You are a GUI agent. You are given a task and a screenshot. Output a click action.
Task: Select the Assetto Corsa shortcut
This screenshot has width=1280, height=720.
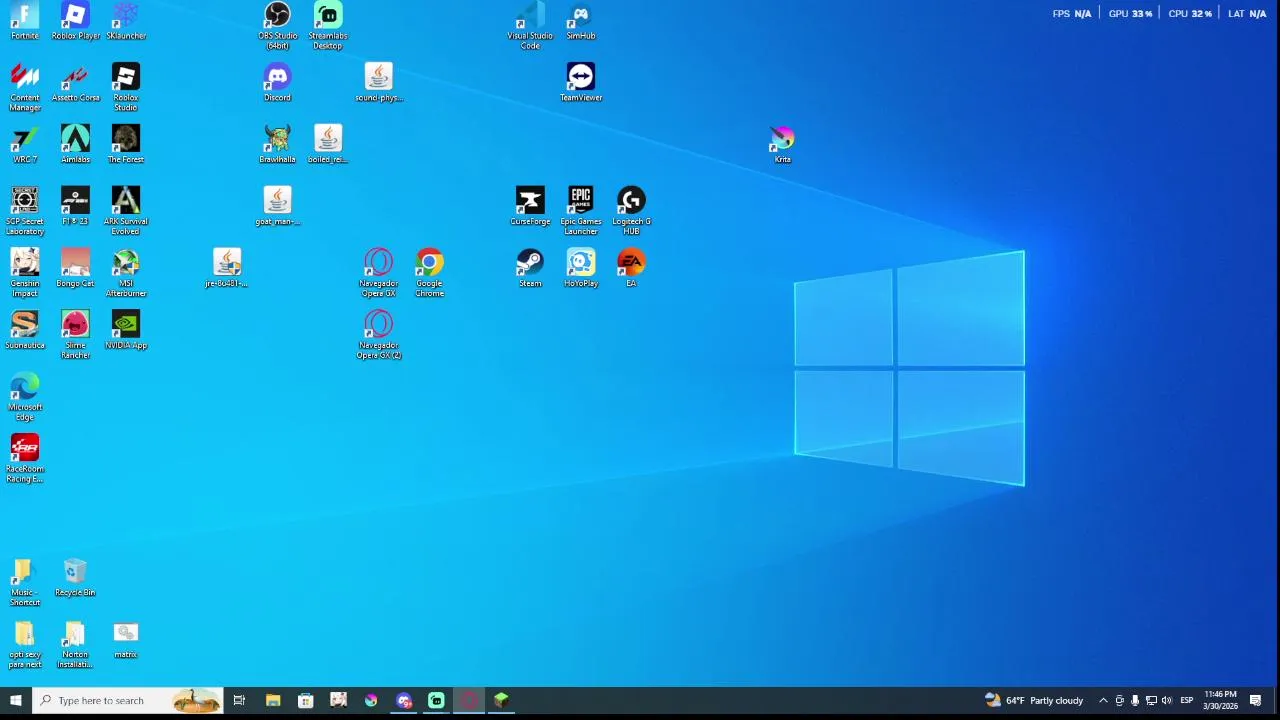pyautogui.click(x=75, y=83)
